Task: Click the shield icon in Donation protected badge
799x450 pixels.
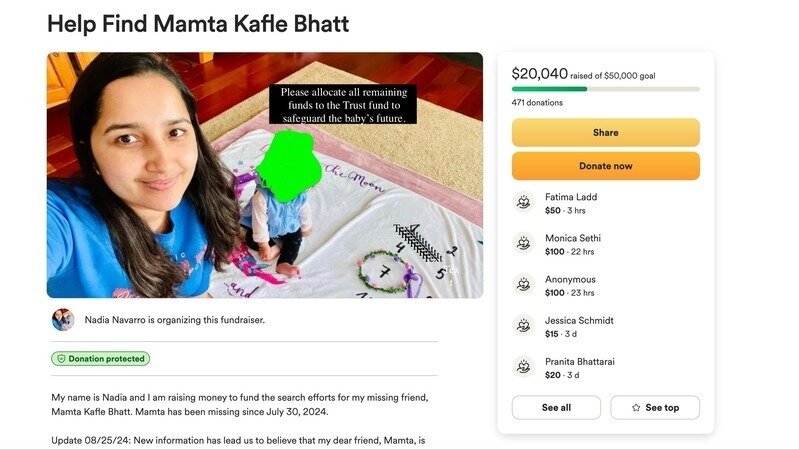Action: pos(60,358)
